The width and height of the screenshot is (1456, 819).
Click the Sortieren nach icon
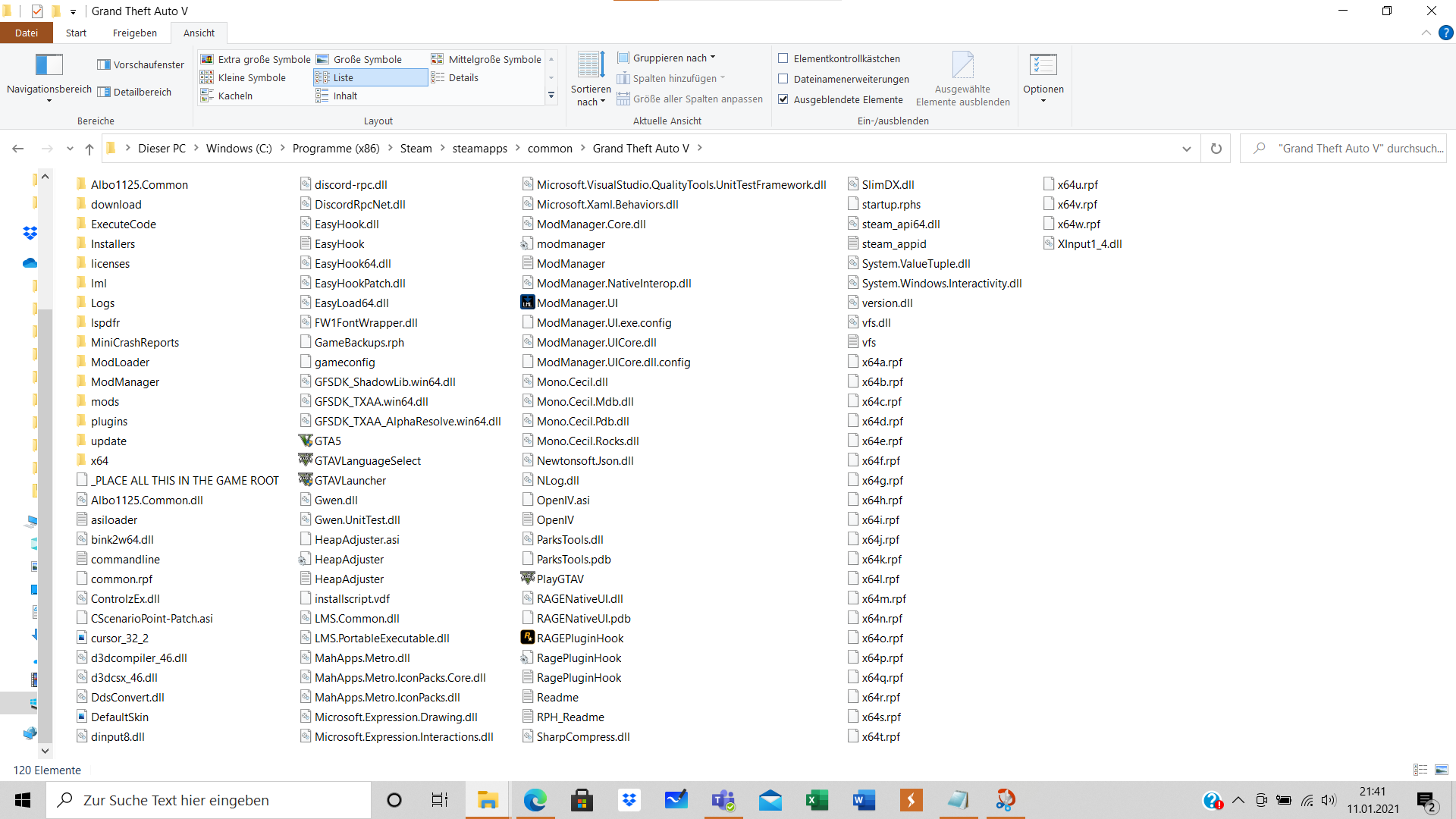(591, 66)
